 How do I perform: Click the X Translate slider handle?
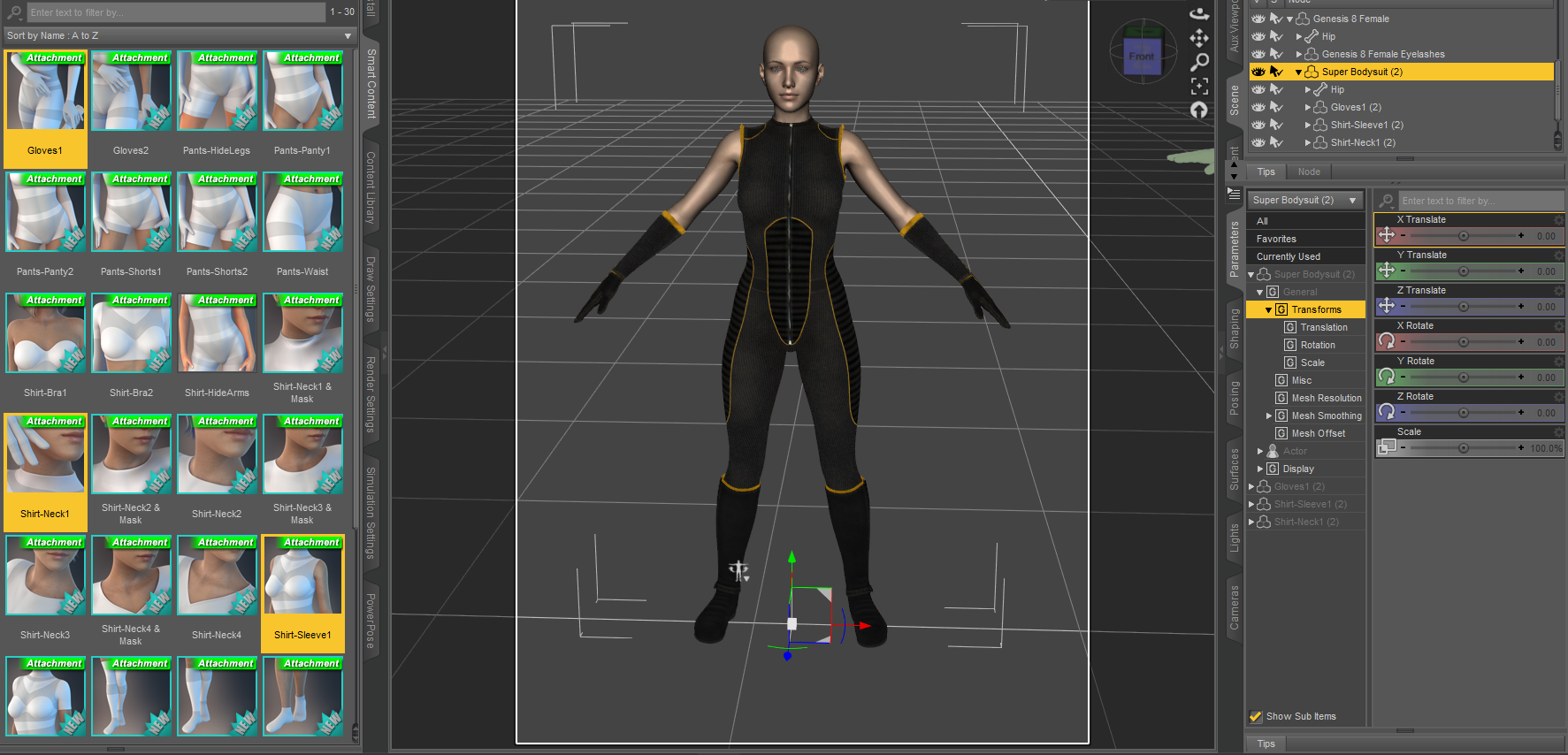pyautogui.click(x=1464, y=236)
